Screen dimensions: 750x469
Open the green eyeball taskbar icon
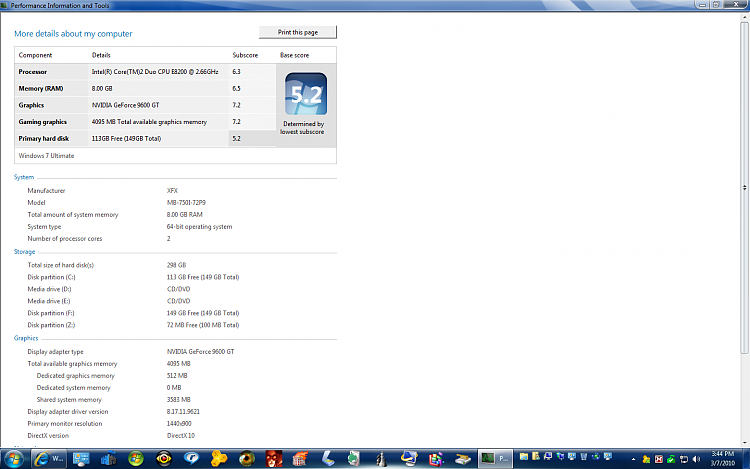pyautogui.click(x=247, y=459)
